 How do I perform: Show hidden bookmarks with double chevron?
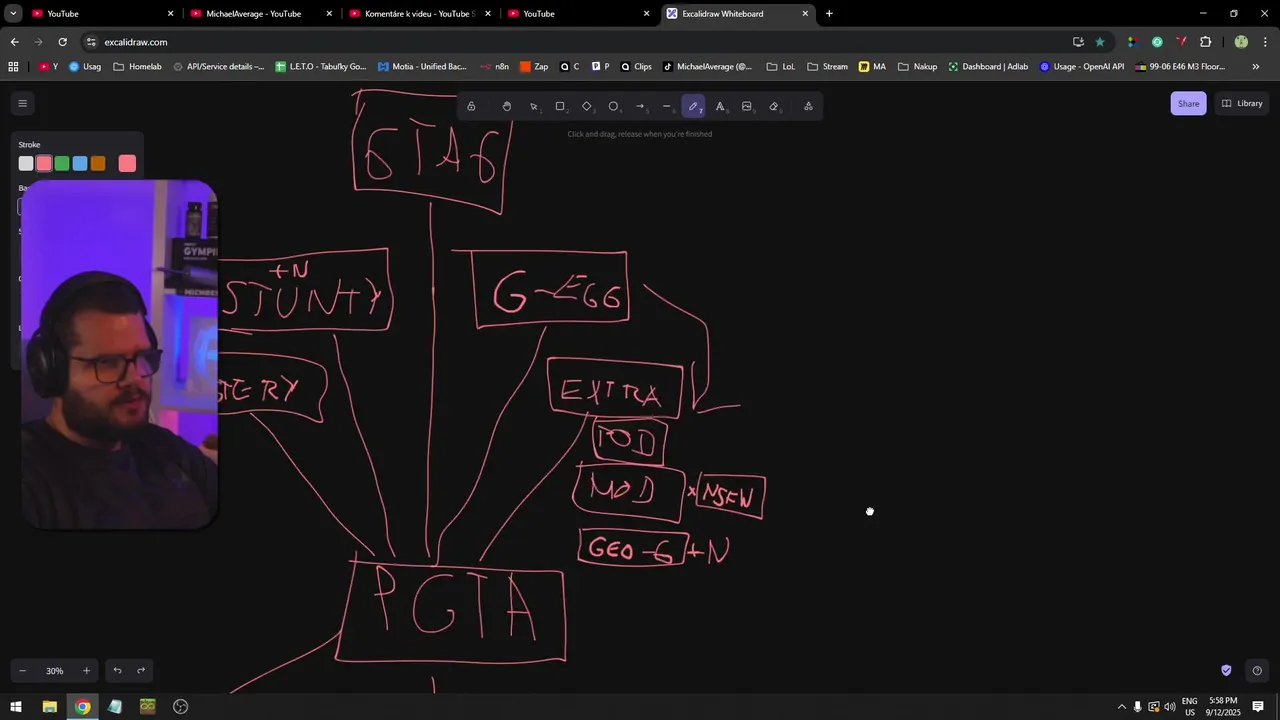pyautogui.click(x=1256, y=67)
